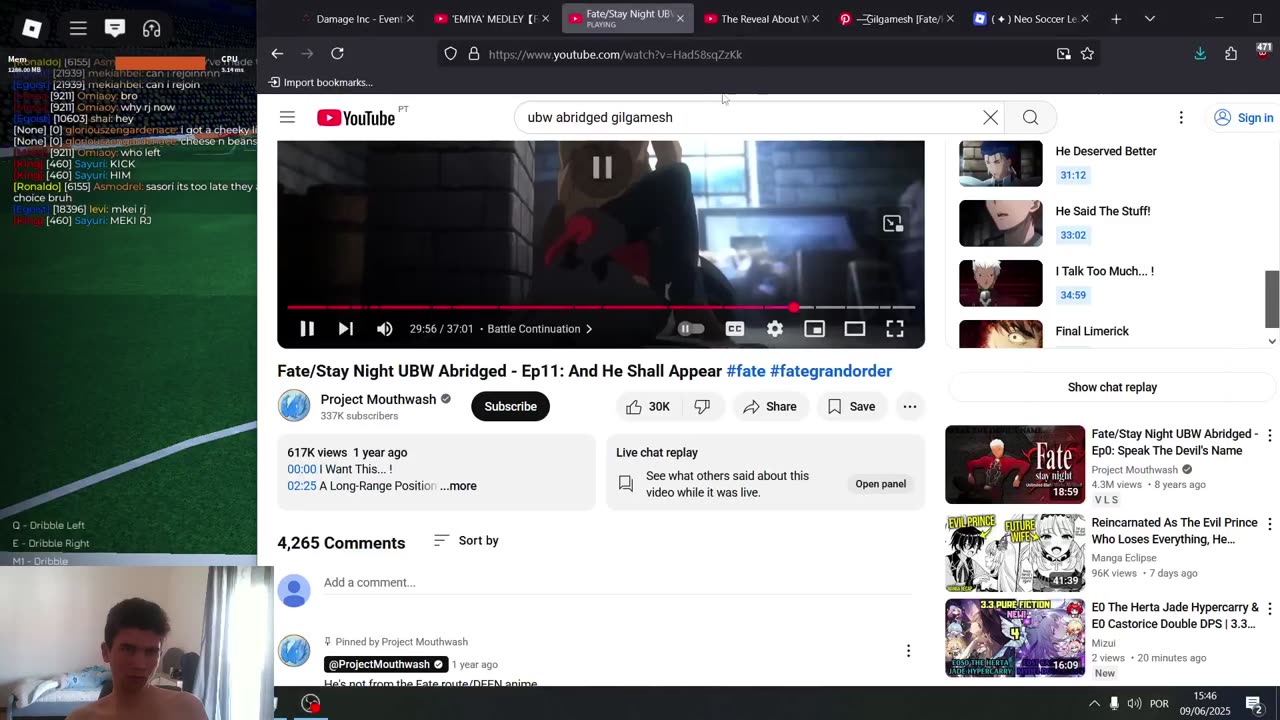Show chat replay
This screenshot has height=720, width=1280.
click(x=1112, y=387)
